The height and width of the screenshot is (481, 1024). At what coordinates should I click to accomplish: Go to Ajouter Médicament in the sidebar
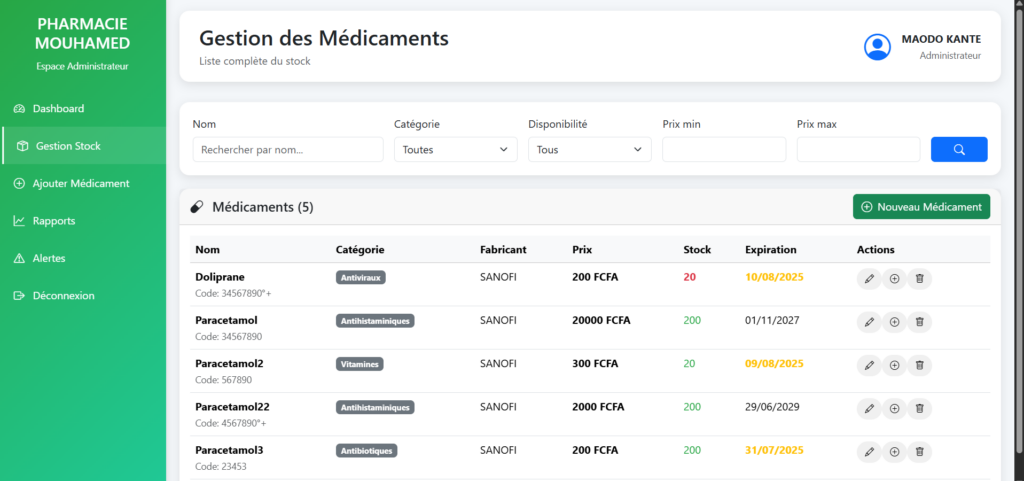(x=80, y=183)
